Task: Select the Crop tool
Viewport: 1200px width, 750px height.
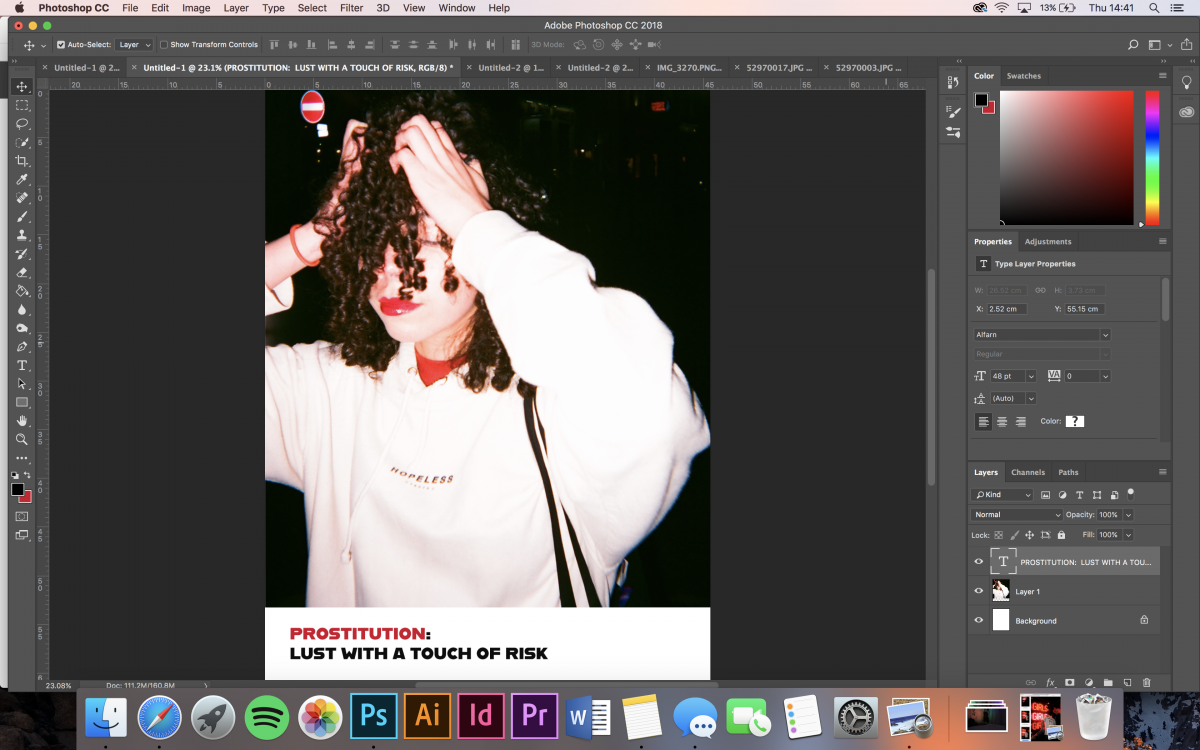Action: coord(22,161)
